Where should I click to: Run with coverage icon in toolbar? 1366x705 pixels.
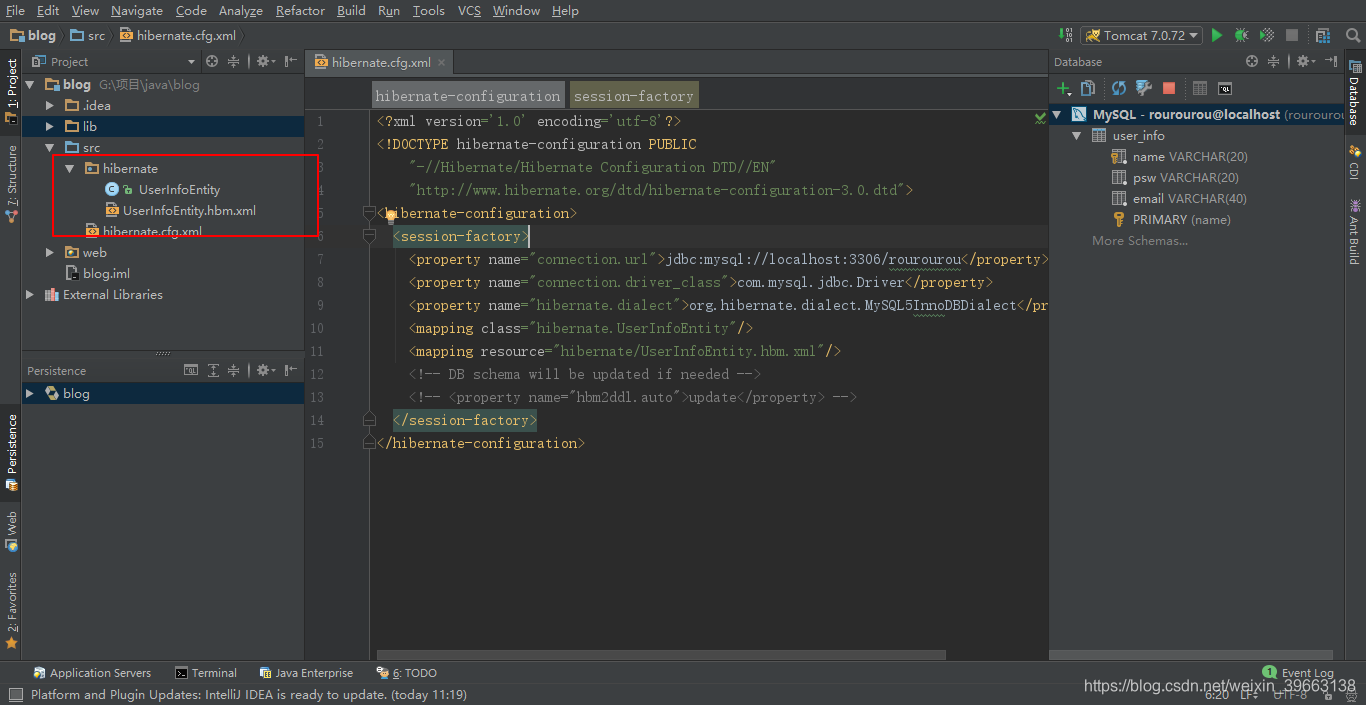tap(1267, 35)
